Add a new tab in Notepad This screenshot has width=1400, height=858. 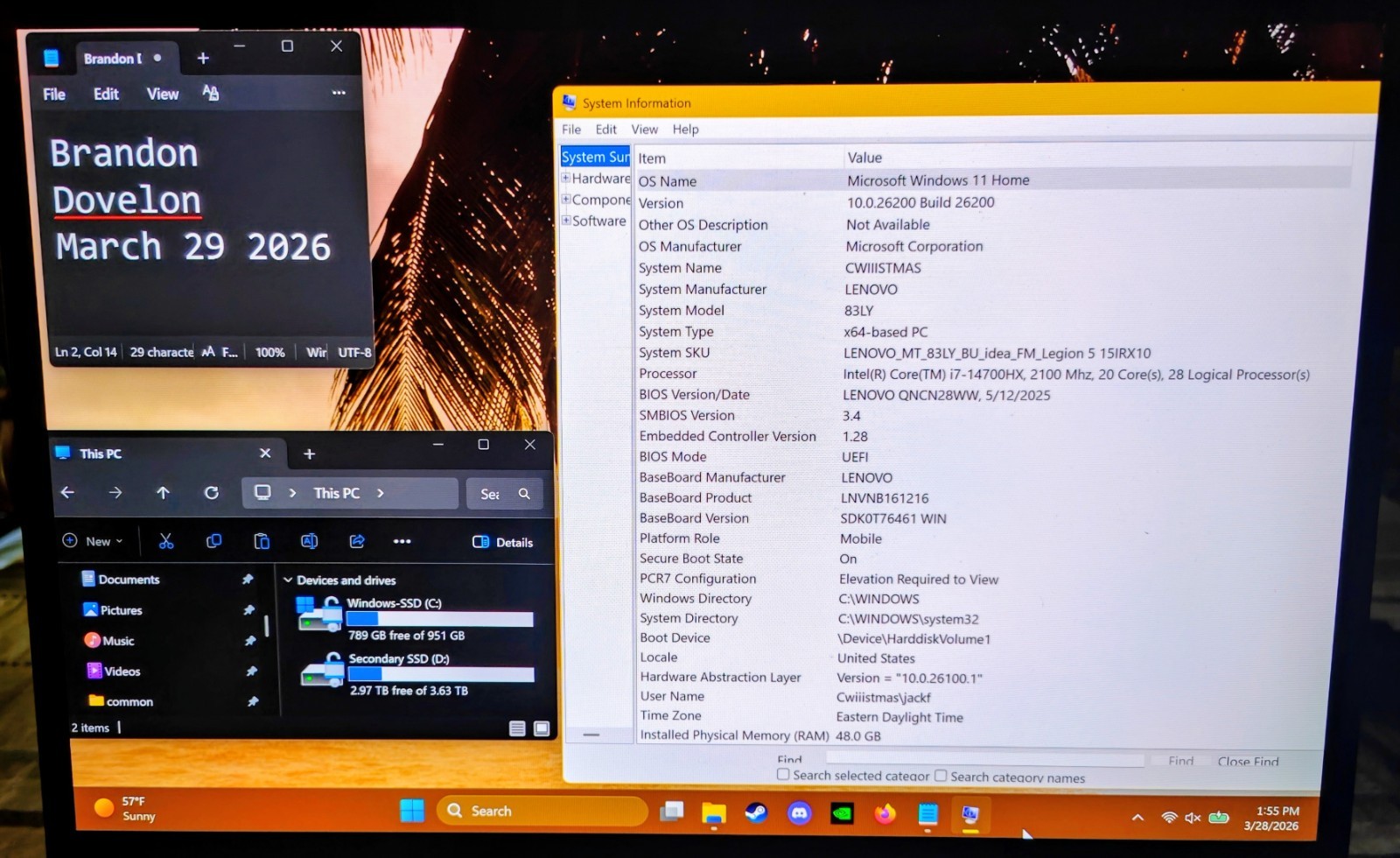[203, 58]
